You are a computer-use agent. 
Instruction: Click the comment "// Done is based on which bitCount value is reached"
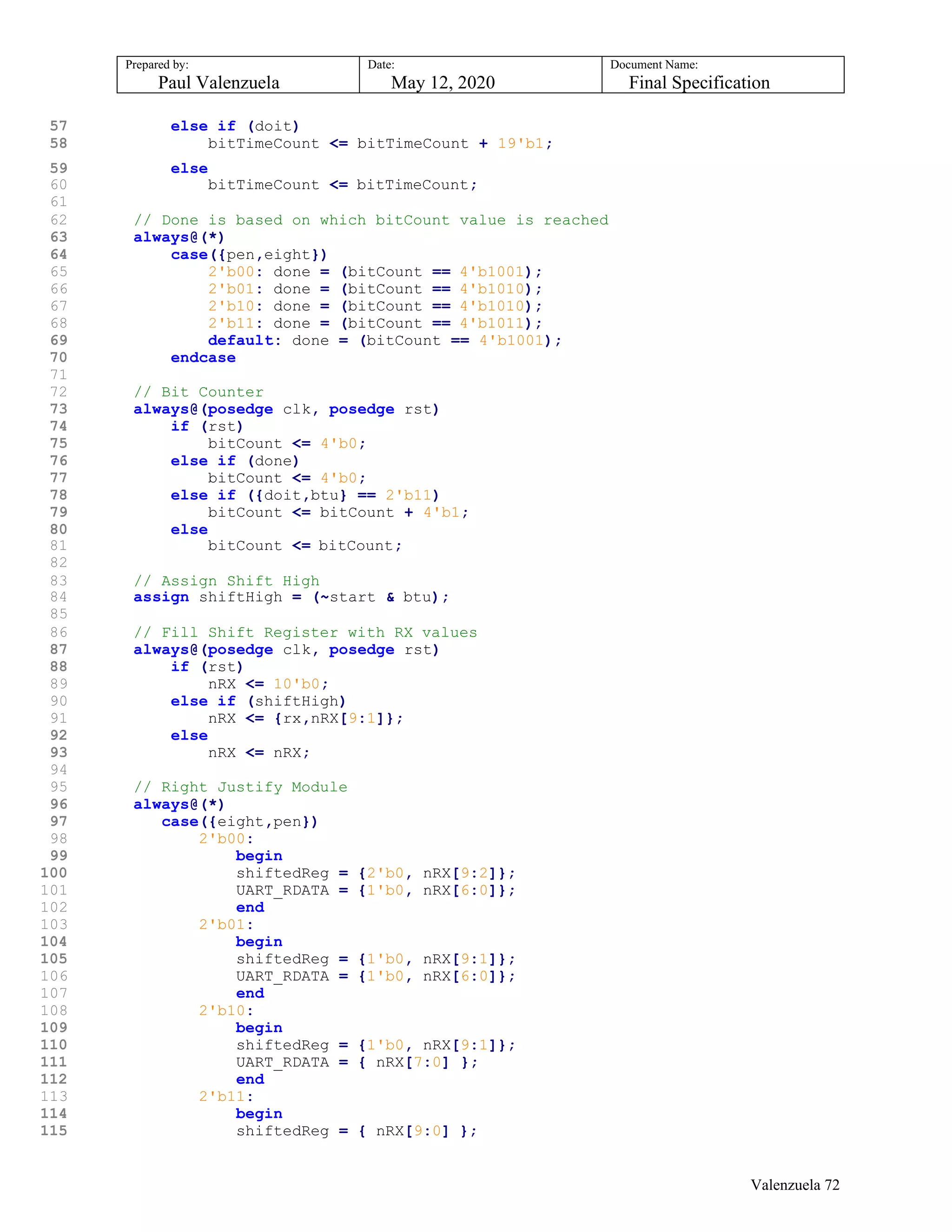[372, 220]
